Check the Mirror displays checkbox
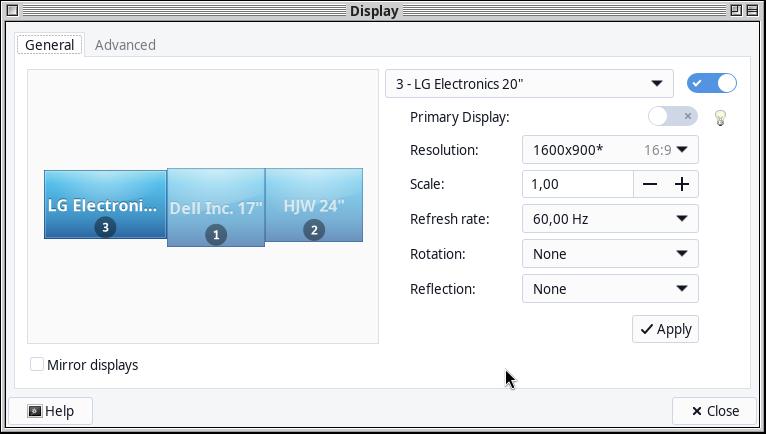 click(x=37, y=364)
